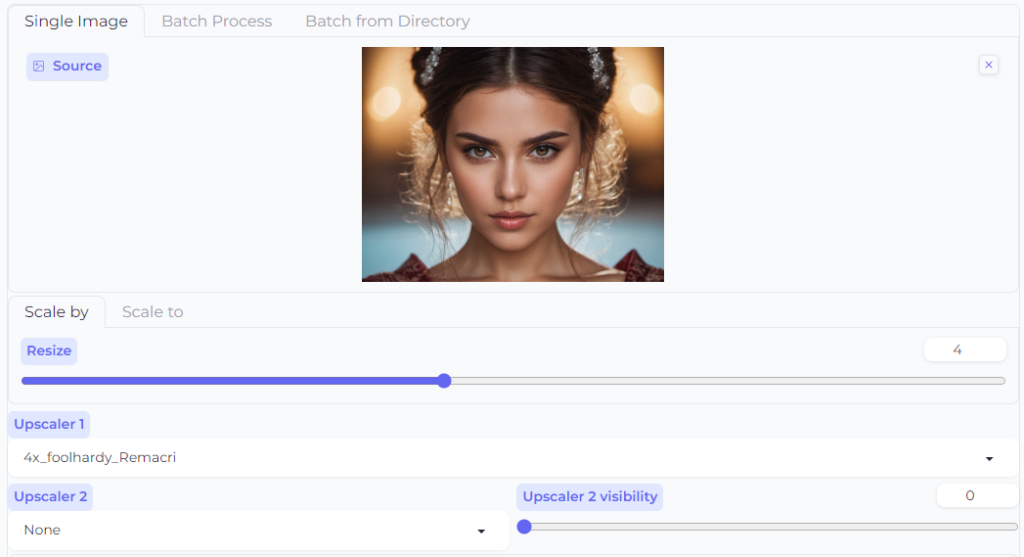Click the Upscaler 2 visibility slider handle
The width and height of the screenshot is (1024, 557).
click(524, 526)
